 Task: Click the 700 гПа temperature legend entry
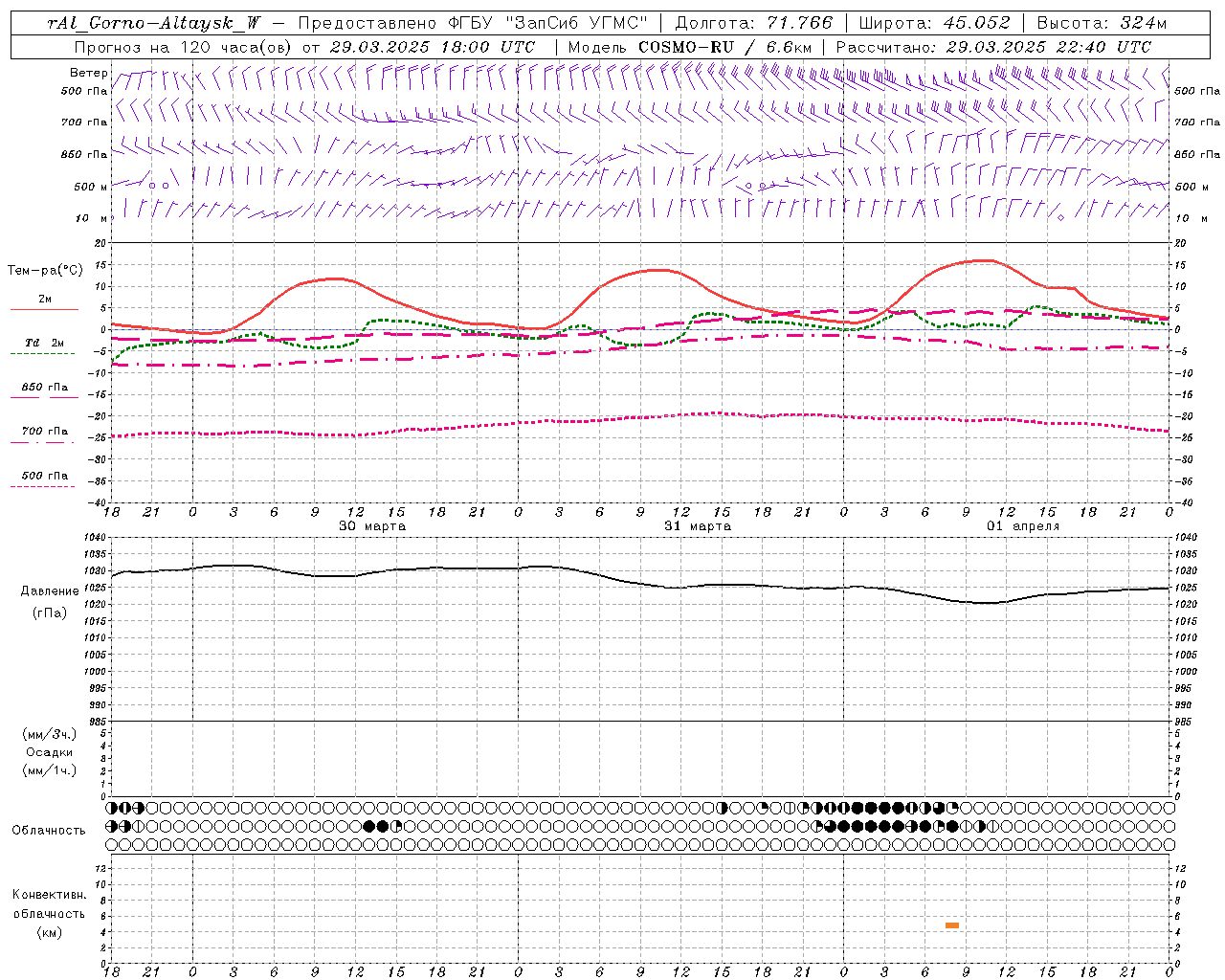45,432
